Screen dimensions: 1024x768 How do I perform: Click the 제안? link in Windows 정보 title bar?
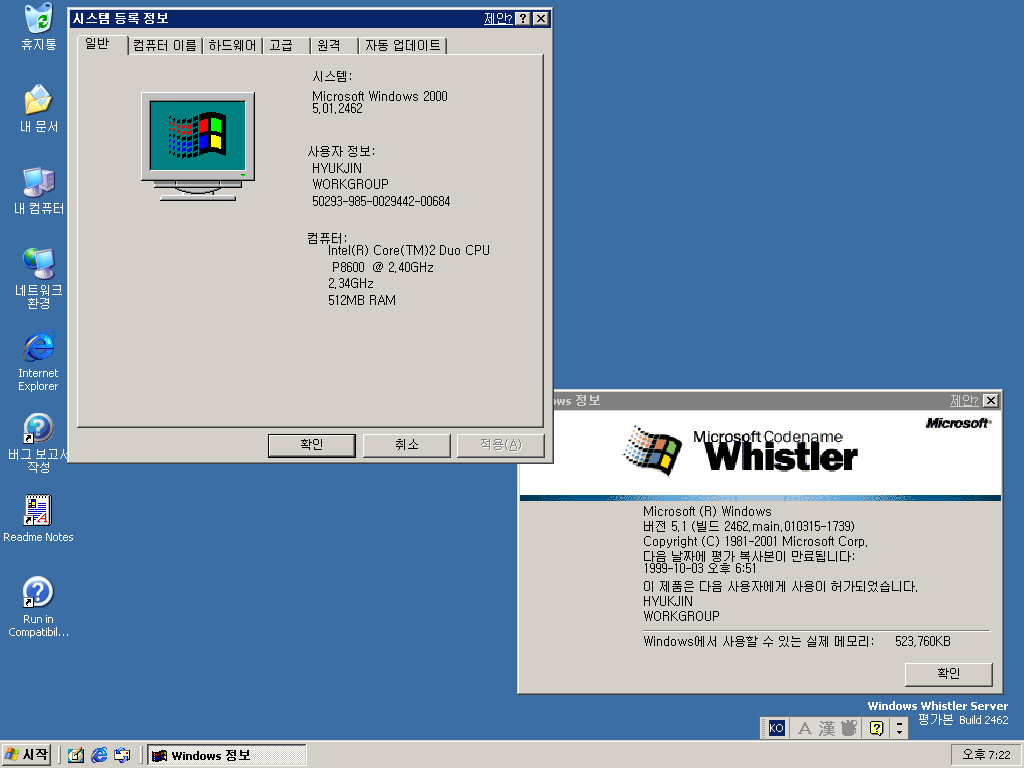pyautogui.click(x=964, y=400)
